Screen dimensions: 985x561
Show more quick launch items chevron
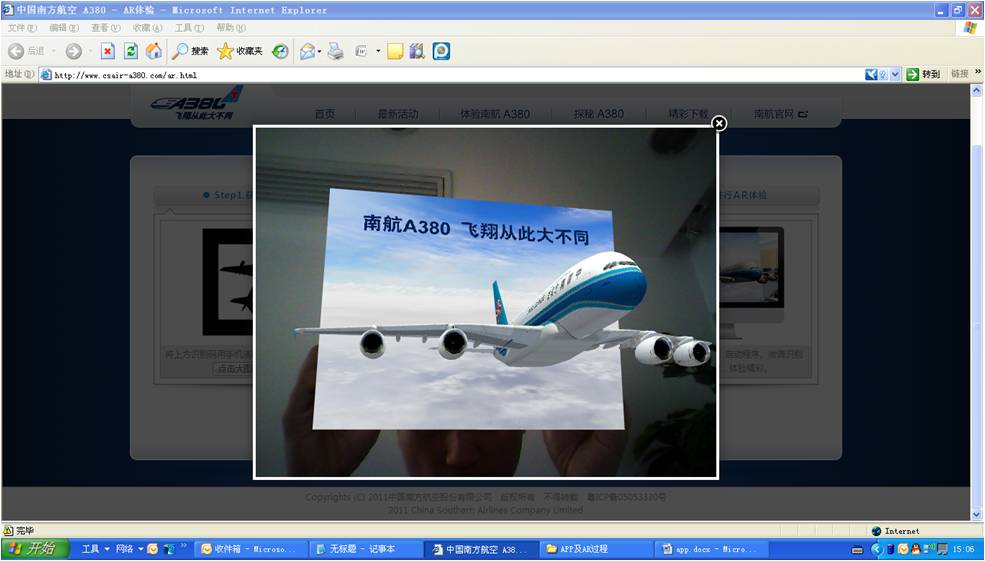tap(183, 547)
